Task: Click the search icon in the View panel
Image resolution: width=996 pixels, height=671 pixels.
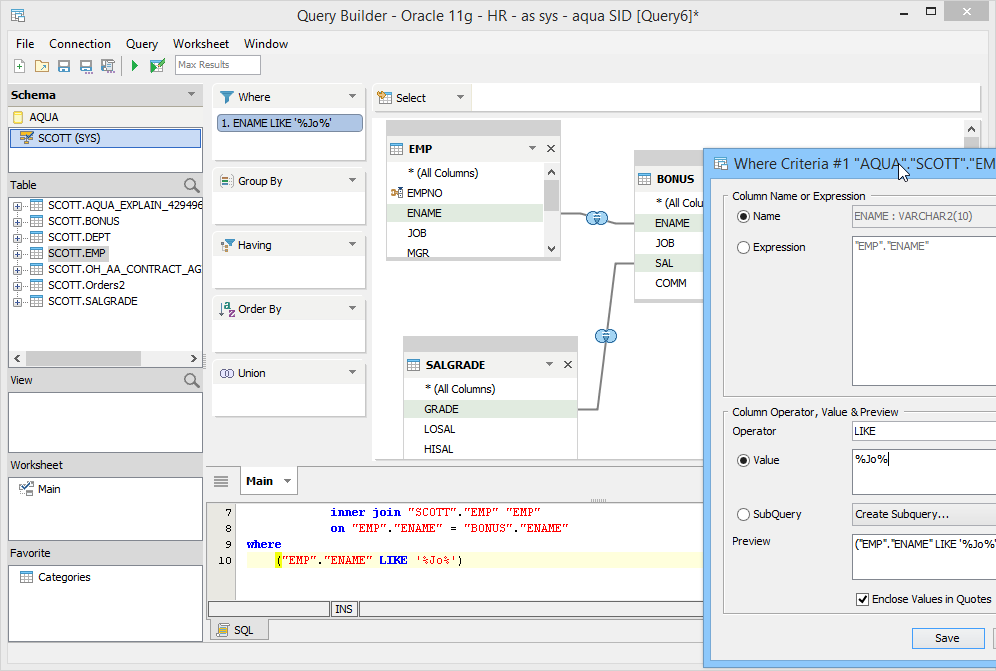Action: [191, 380]
